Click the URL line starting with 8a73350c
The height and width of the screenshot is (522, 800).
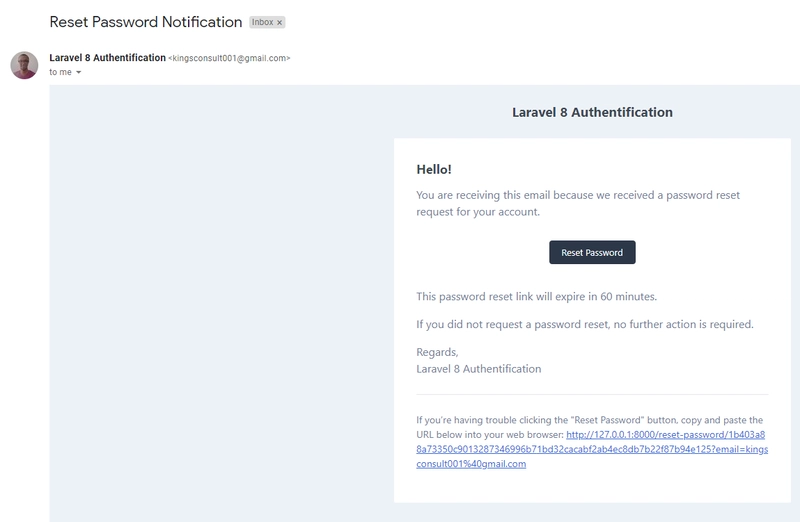(x=592, y=450)
